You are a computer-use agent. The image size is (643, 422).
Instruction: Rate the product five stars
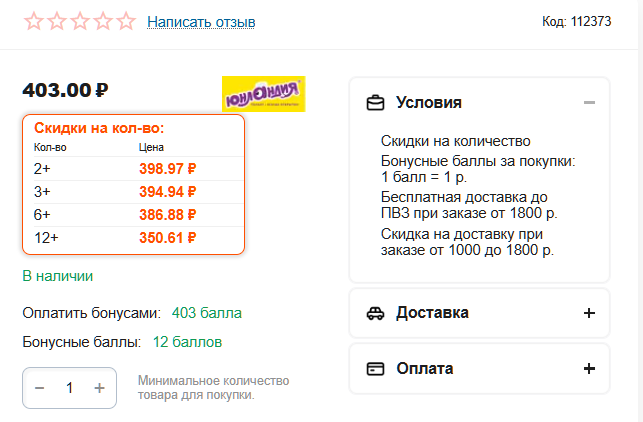126,21
